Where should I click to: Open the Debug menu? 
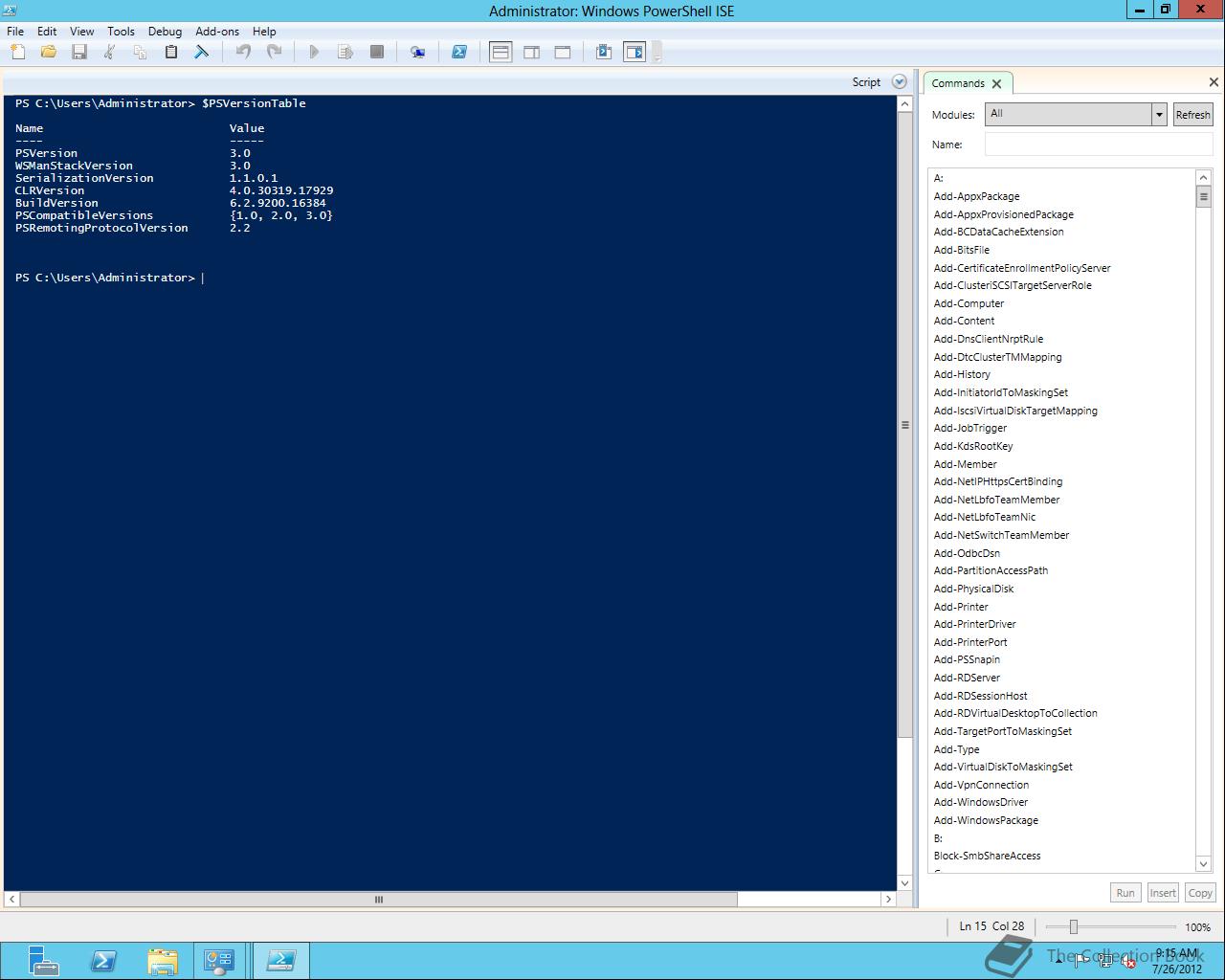[x=165, y=31]
